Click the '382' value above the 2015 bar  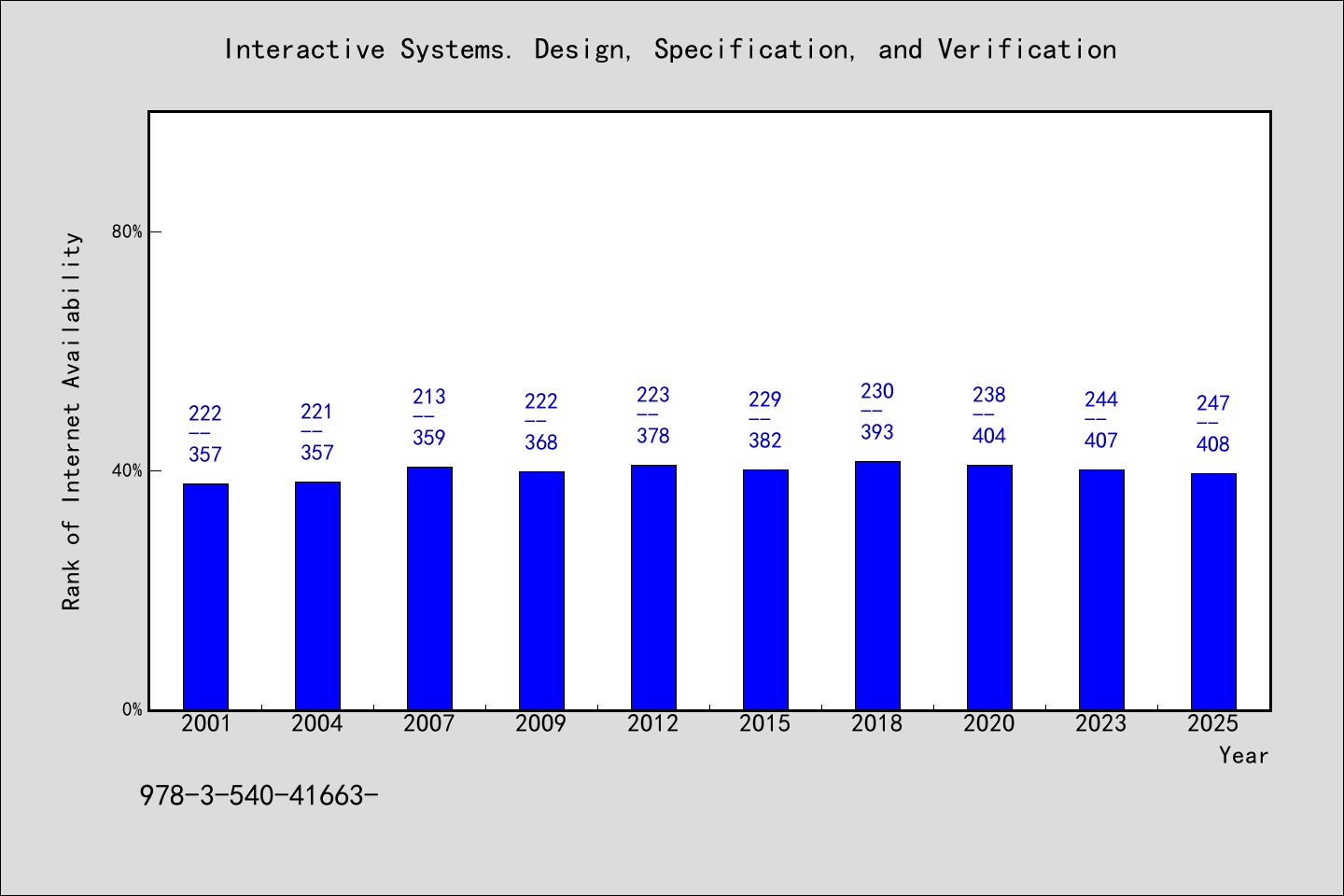tap(765, 441)
